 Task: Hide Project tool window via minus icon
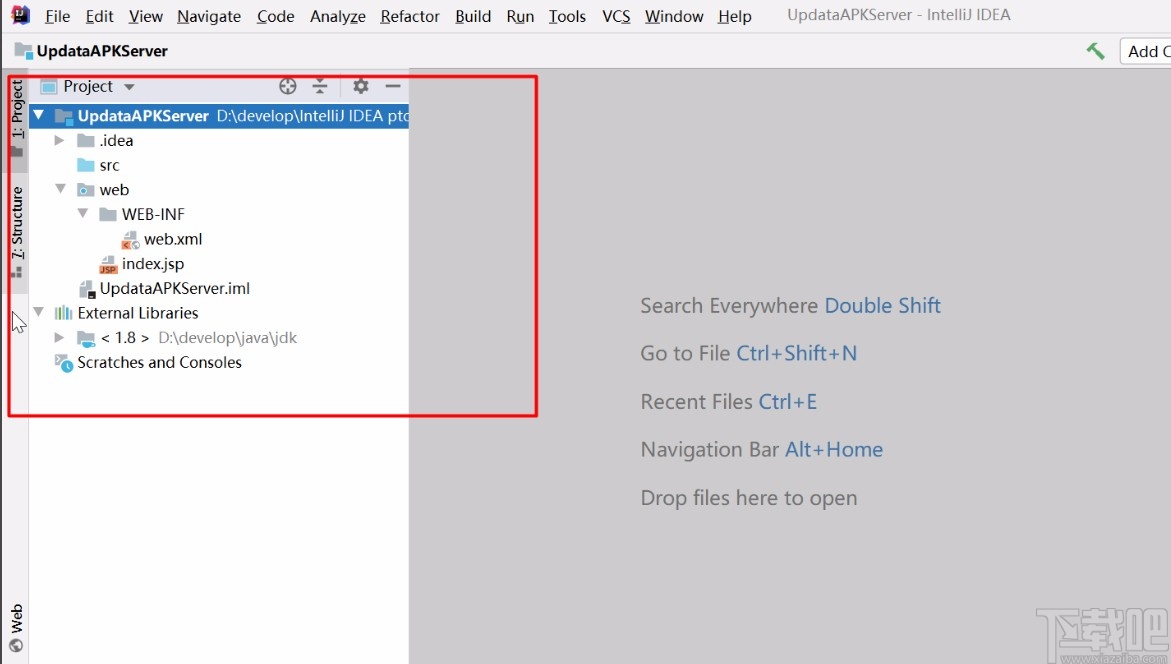393,86
